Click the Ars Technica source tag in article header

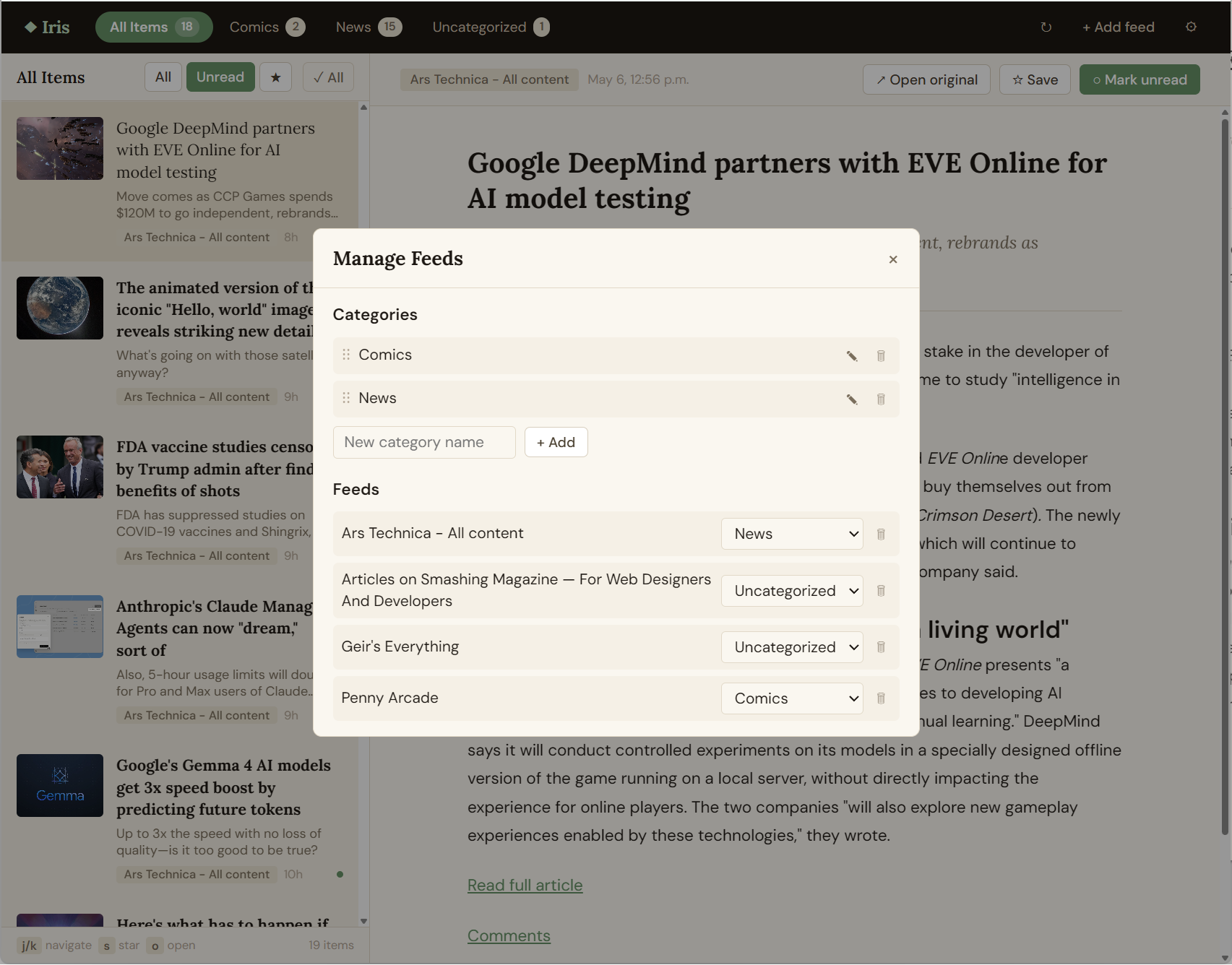pyautogui.click(x=489, y=79)
